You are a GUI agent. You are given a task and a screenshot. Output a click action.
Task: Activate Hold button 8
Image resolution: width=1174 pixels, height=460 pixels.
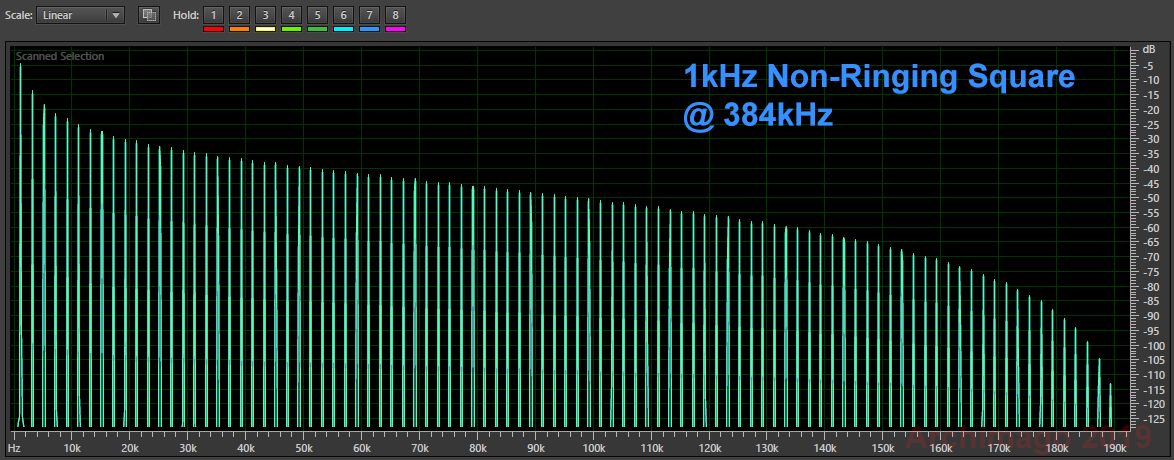pos(395,15)
